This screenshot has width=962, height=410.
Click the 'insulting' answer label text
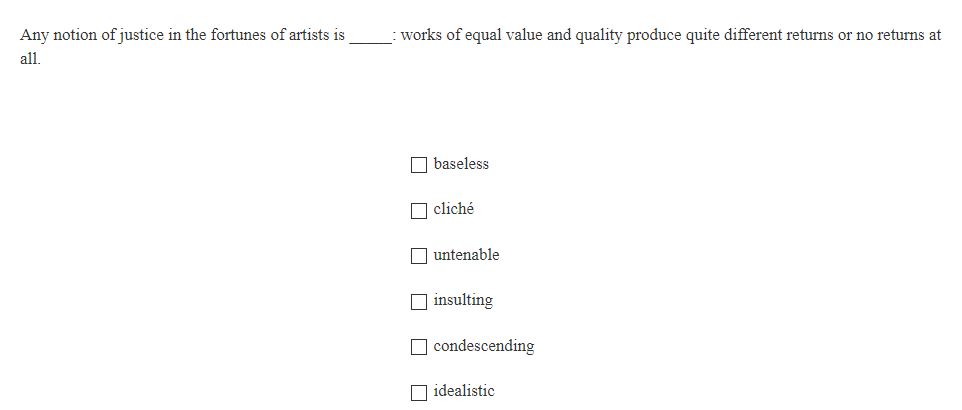click(463, 301)
